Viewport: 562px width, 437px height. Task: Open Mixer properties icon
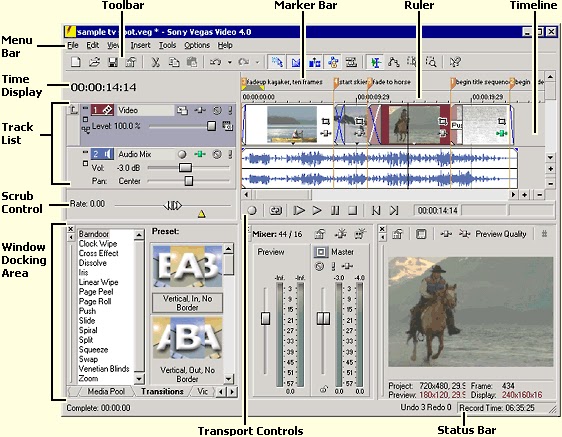pyautogui.click(x=320, y=234)
